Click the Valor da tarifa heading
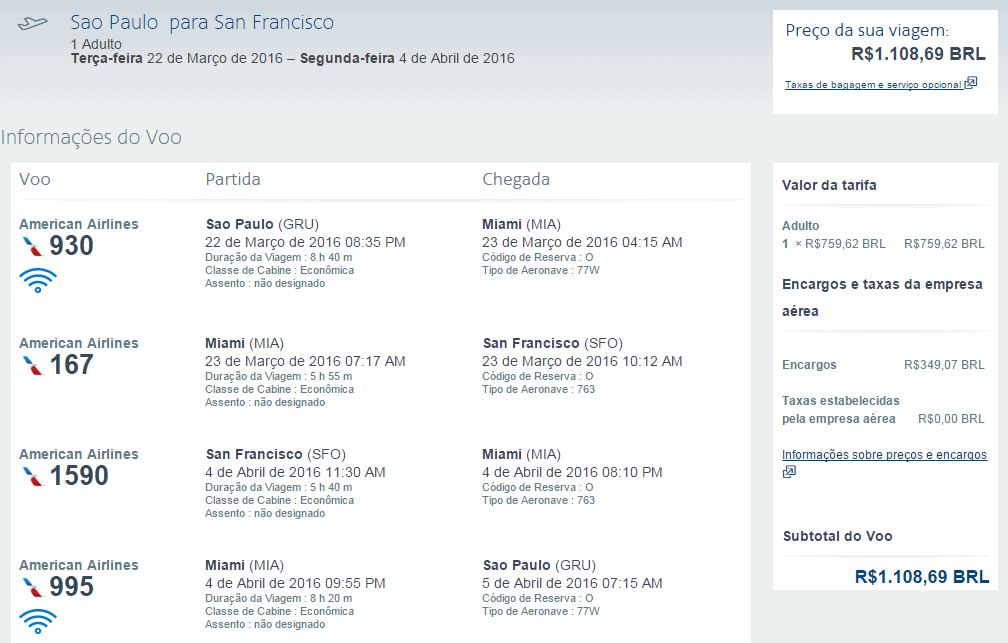This screenshot has height=643, width=1008. [x=829, y=185]
